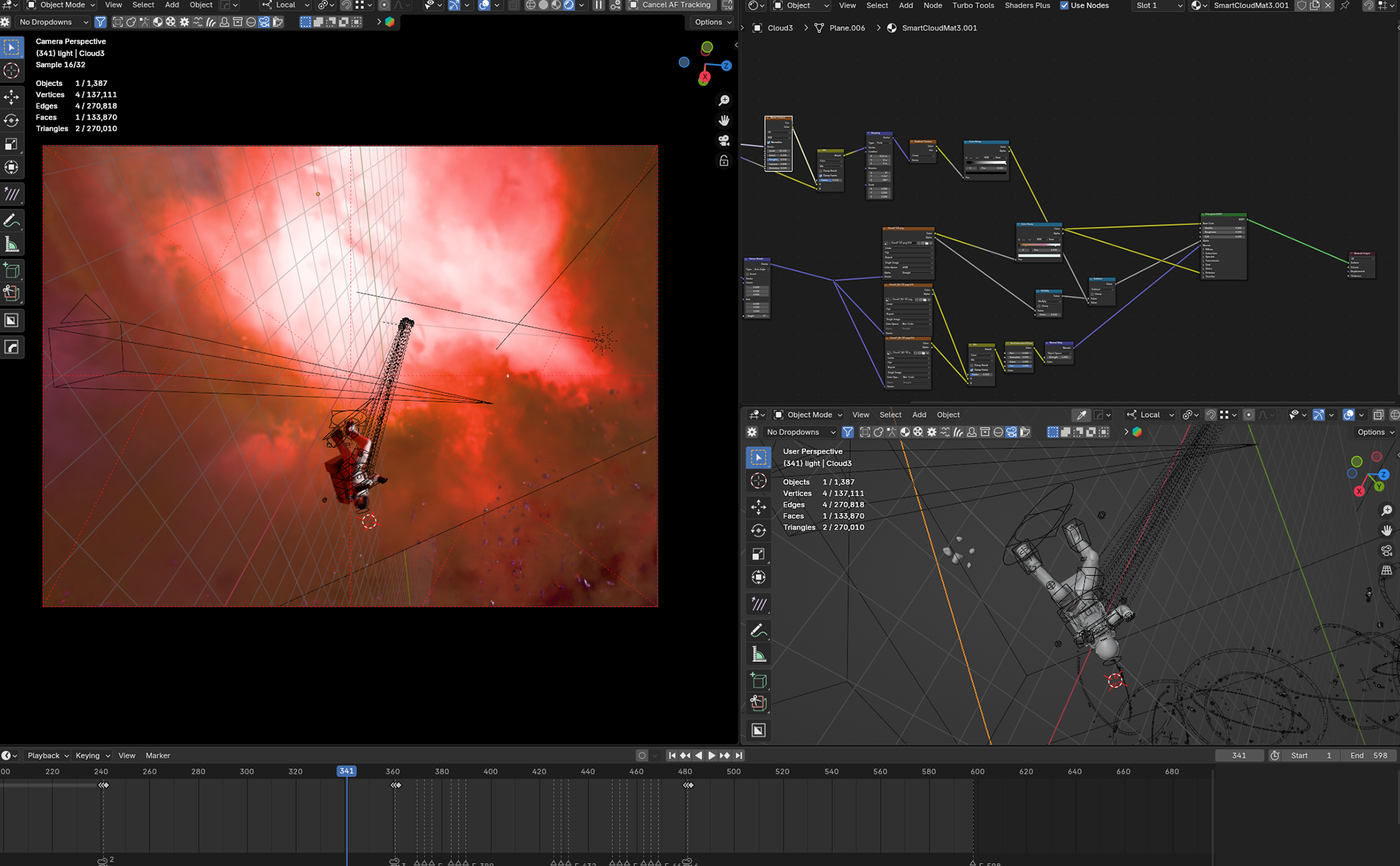
Task: Toggle auto keying record button in timeline
Action: tap(642, 756)
